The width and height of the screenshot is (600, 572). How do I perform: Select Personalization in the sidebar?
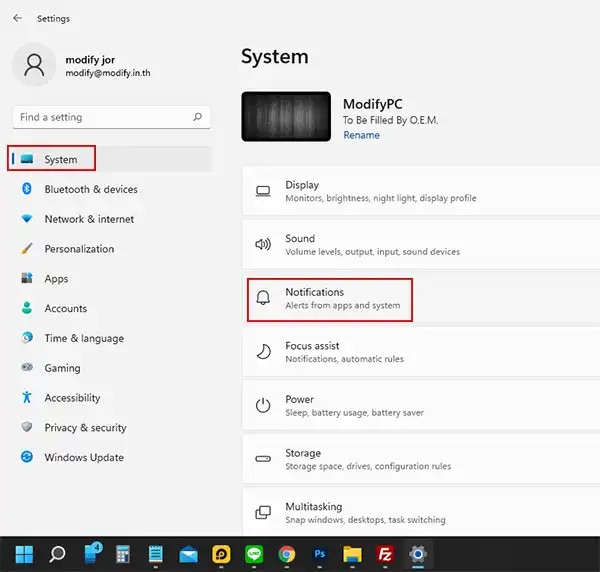[x=78, y=249]
